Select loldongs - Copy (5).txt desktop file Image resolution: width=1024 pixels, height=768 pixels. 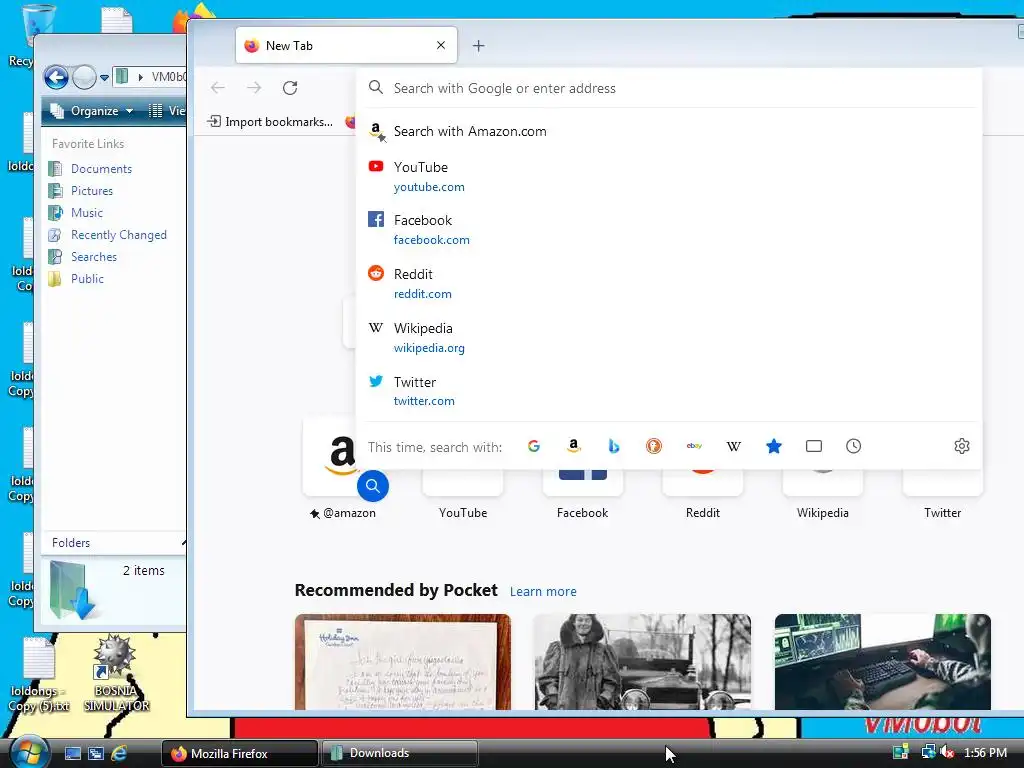[x=39, y=675]
